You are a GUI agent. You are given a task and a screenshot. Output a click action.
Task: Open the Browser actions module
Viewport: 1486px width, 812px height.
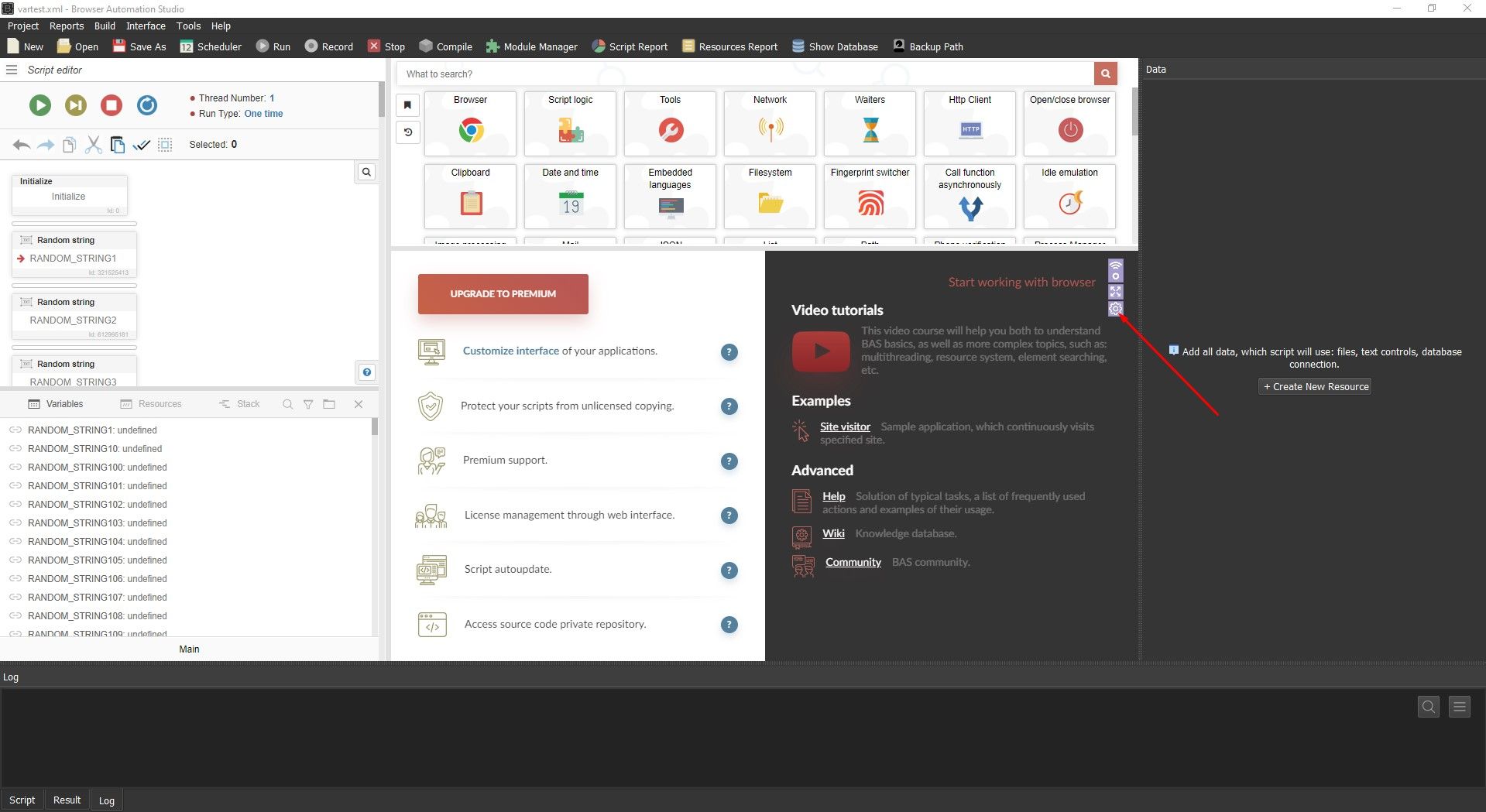coord(470,123)
